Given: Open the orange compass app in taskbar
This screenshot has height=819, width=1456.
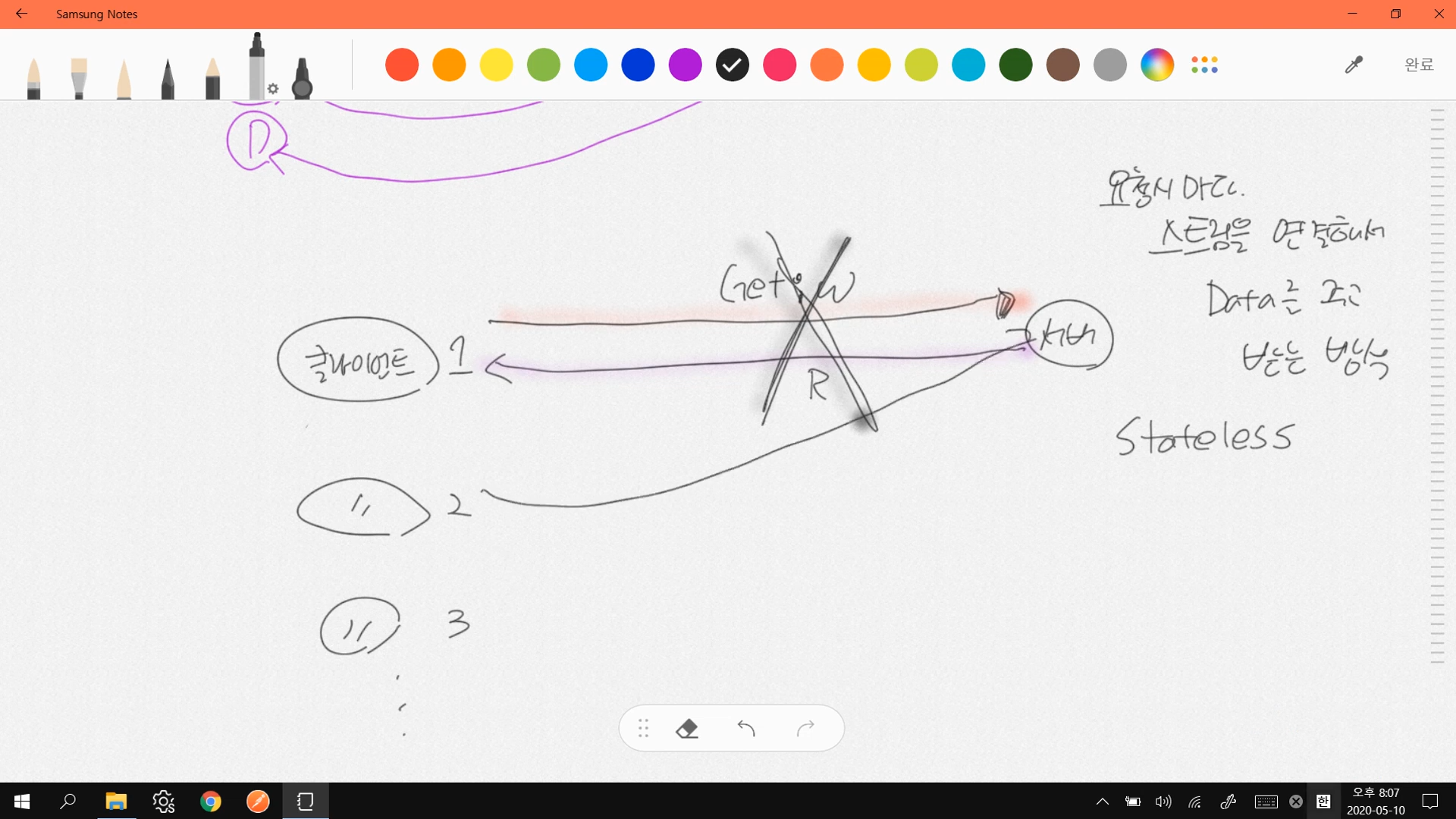Looking at the screenshot, I should [x=258, y=802].
